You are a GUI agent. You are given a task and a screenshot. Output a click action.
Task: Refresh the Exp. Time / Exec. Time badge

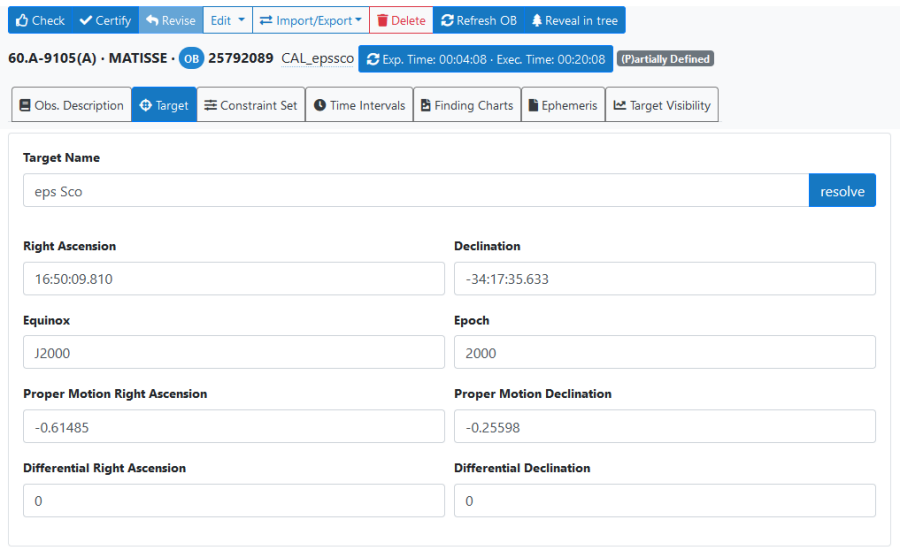486,59
